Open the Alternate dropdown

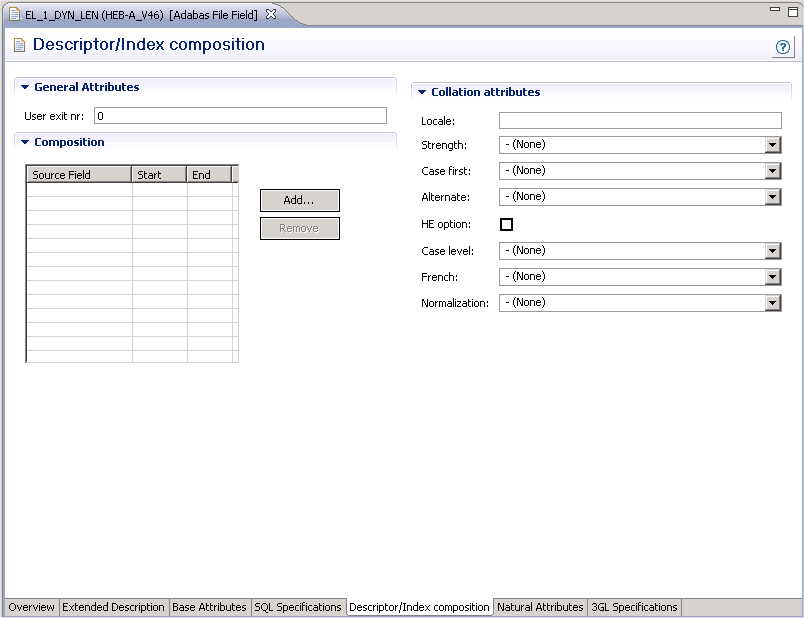point(772,197)
